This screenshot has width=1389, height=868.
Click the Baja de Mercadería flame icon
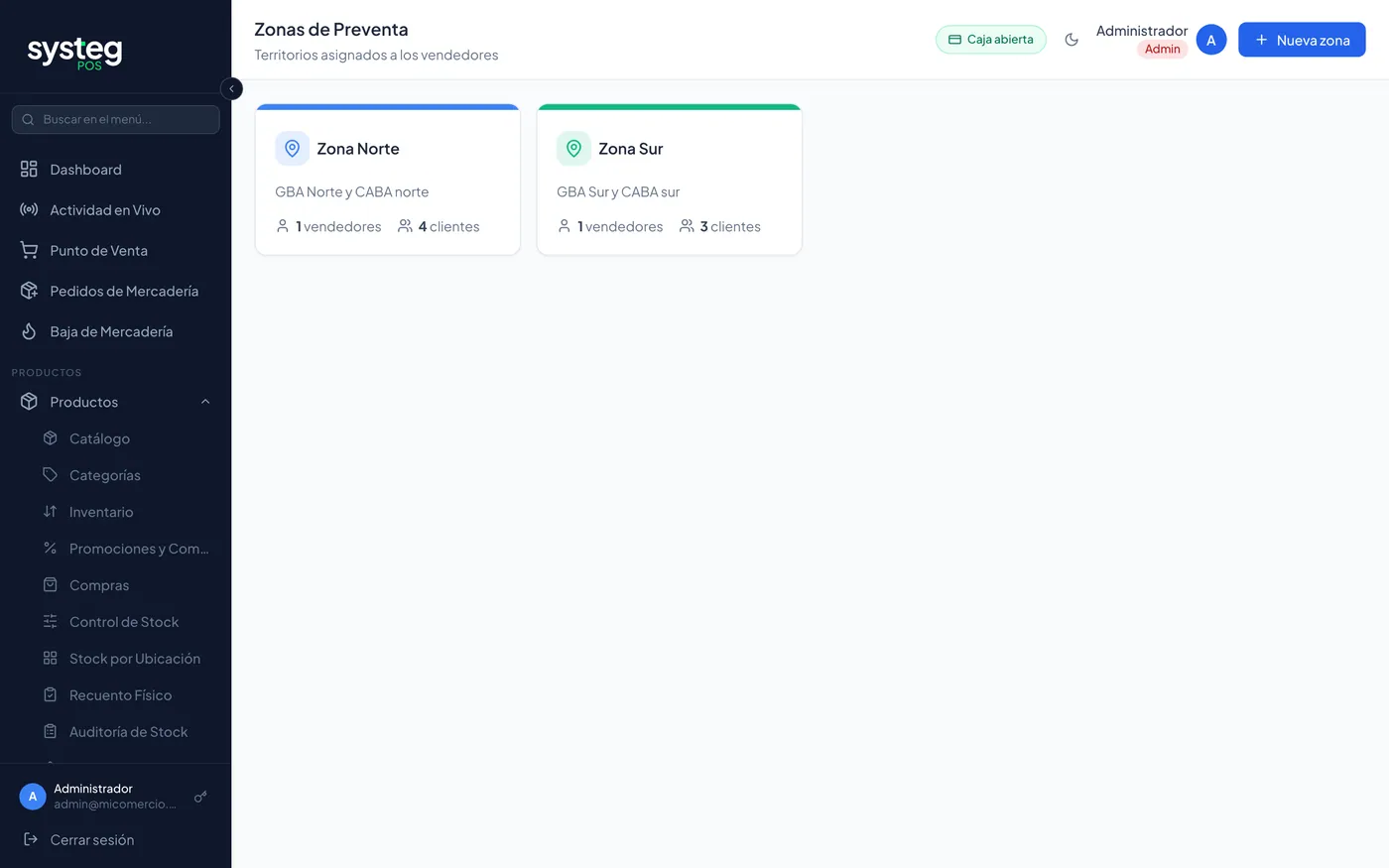pyautogui.click(x=29, y=332)
